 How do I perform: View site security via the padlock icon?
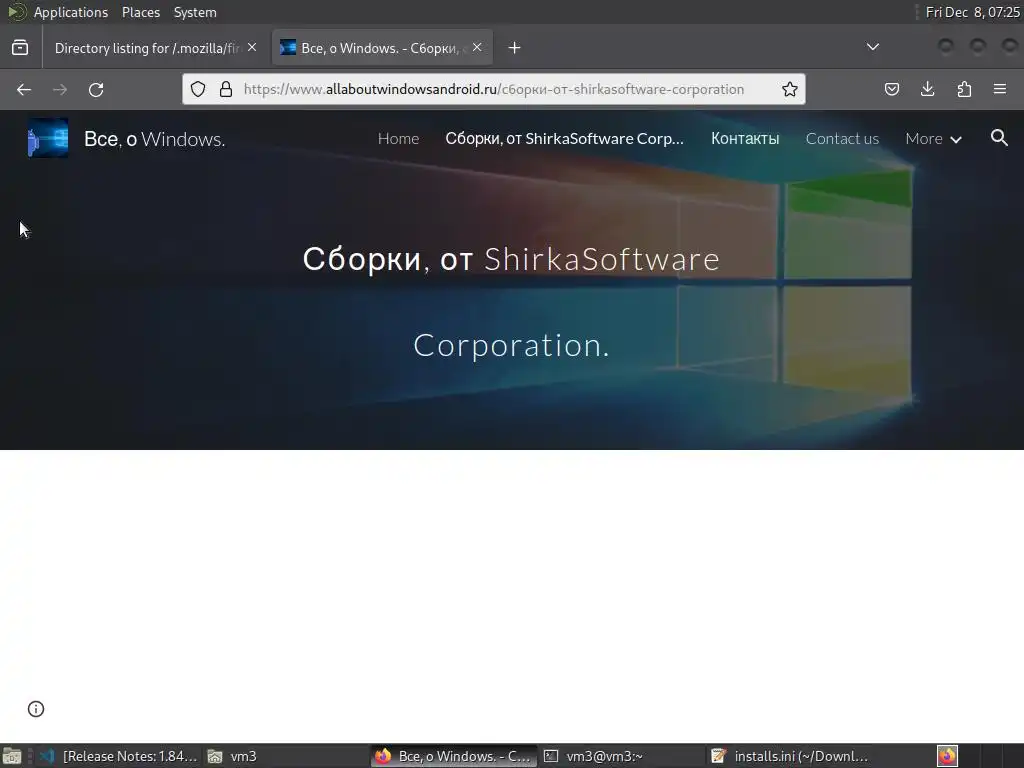click(226, 89)
